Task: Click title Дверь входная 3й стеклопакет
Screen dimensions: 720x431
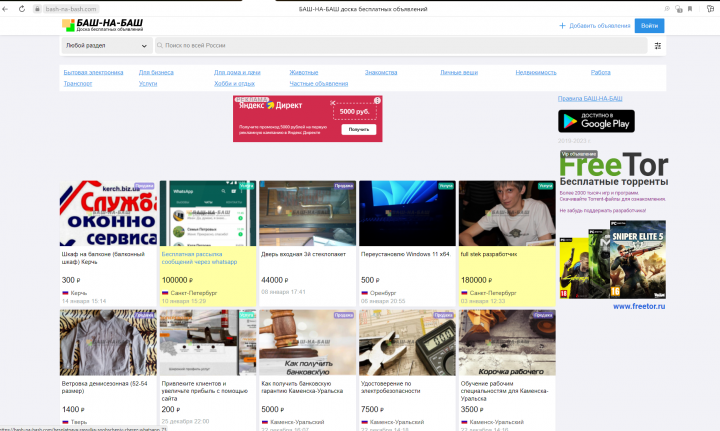Action: tap(303, 254)
